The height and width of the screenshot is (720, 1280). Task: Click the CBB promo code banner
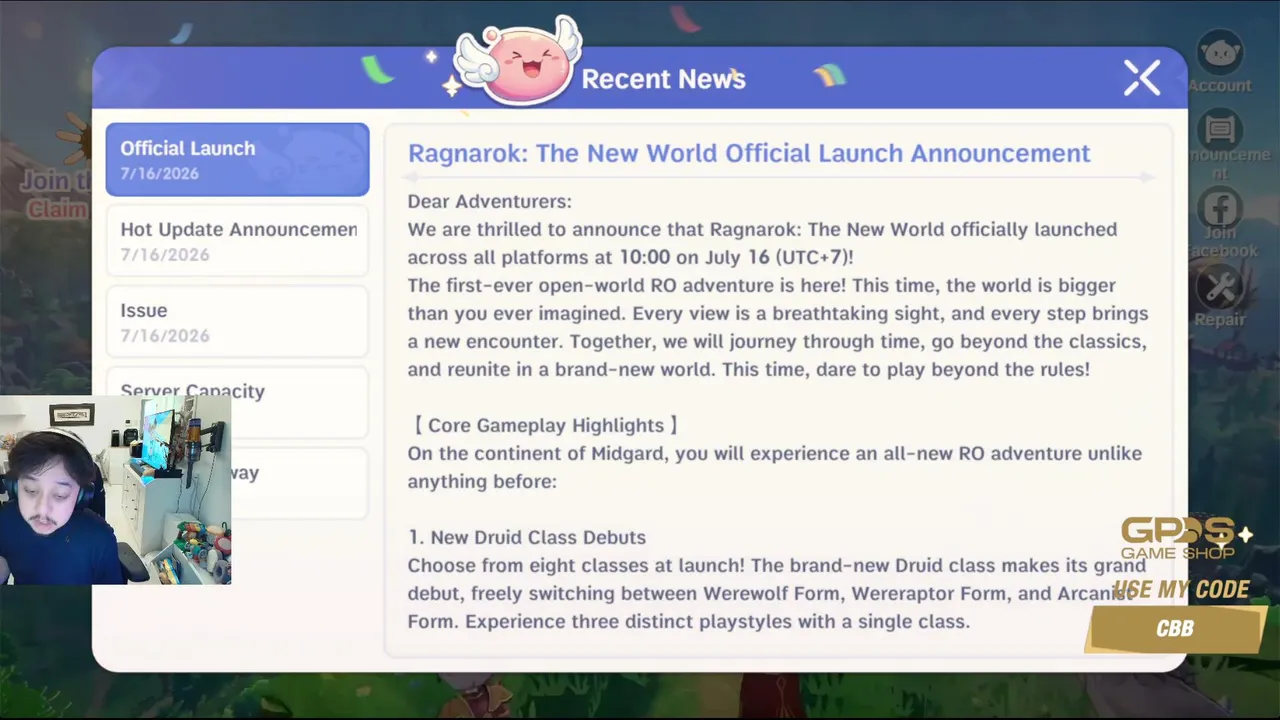pos(1175,628)
